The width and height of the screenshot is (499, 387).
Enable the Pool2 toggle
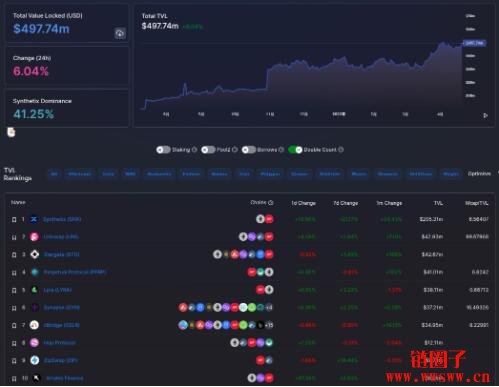pyautogui.click(x=208, y=150)
